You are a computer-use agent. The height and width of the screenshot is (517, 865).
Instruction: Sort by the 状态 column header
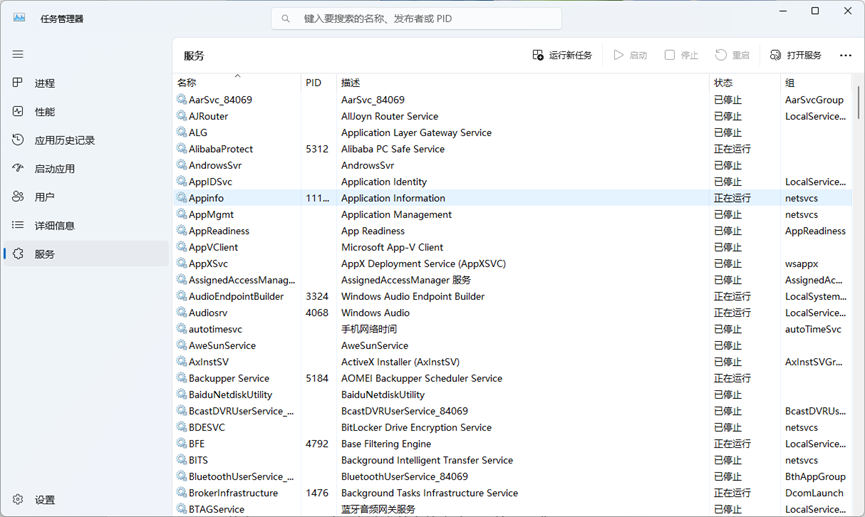tap(745, 82)
